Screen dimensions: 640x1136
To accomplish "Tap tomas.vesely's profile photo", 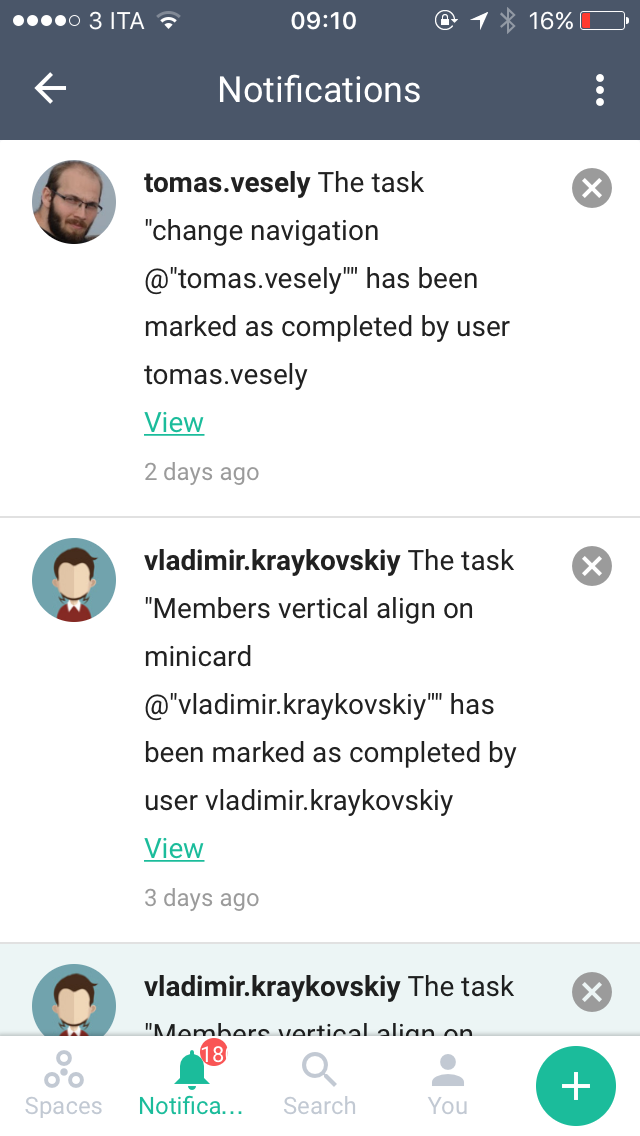I will pos(74,202).
